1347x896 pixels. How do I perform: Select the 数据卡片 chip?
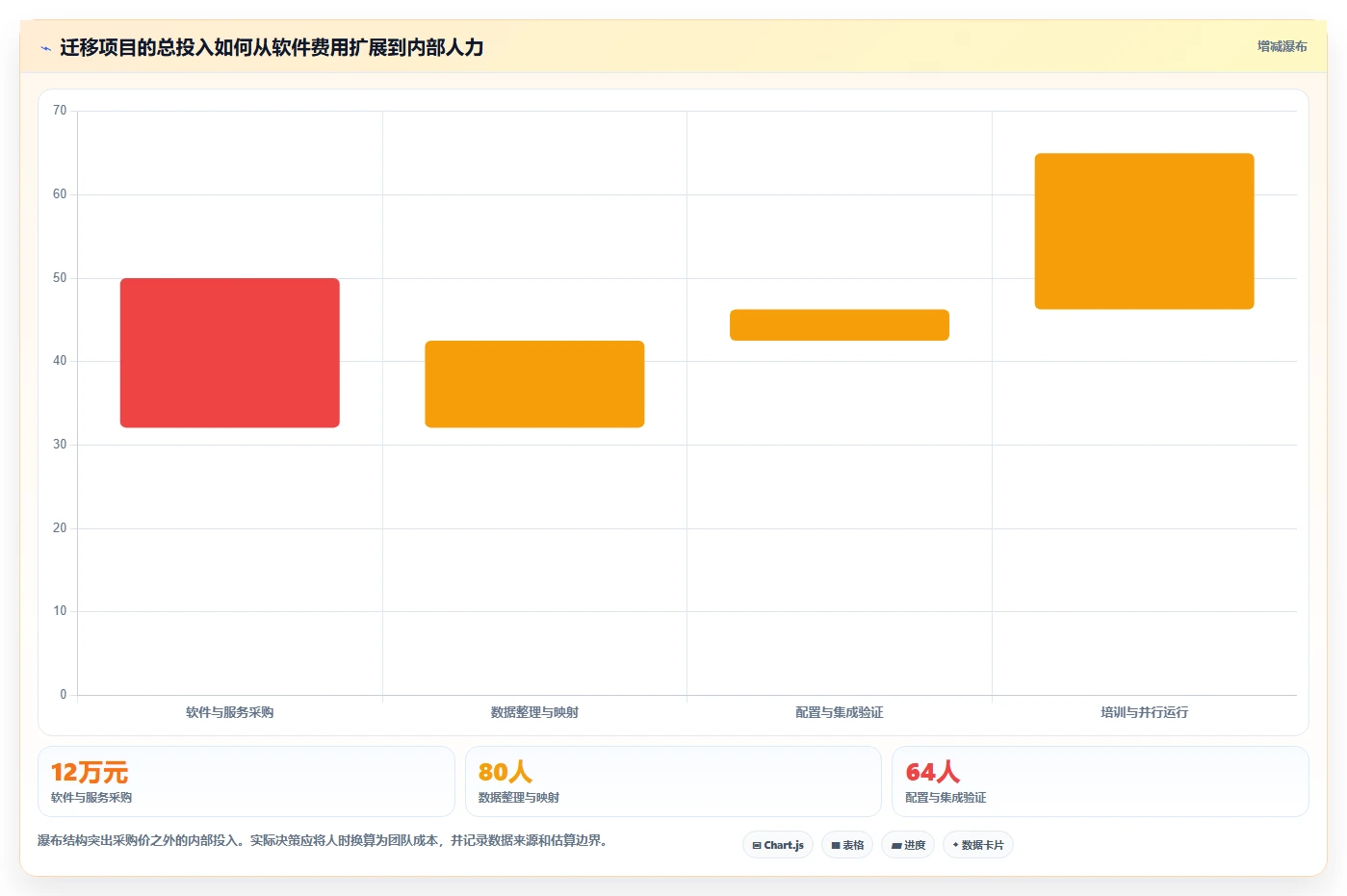[x=978, y=845]
